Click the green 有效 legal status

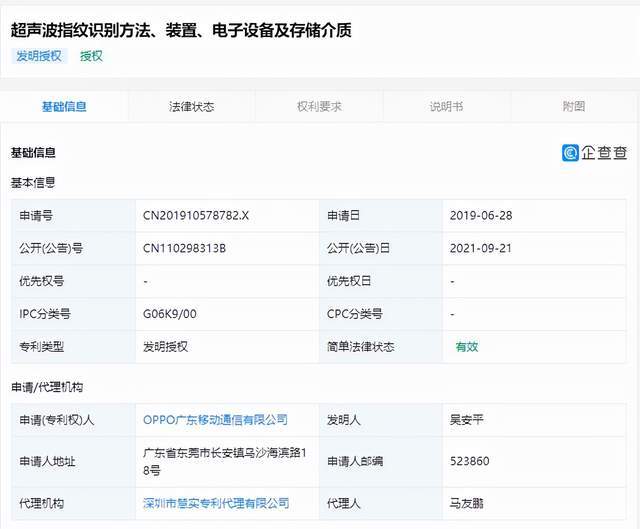coord(467,347)
